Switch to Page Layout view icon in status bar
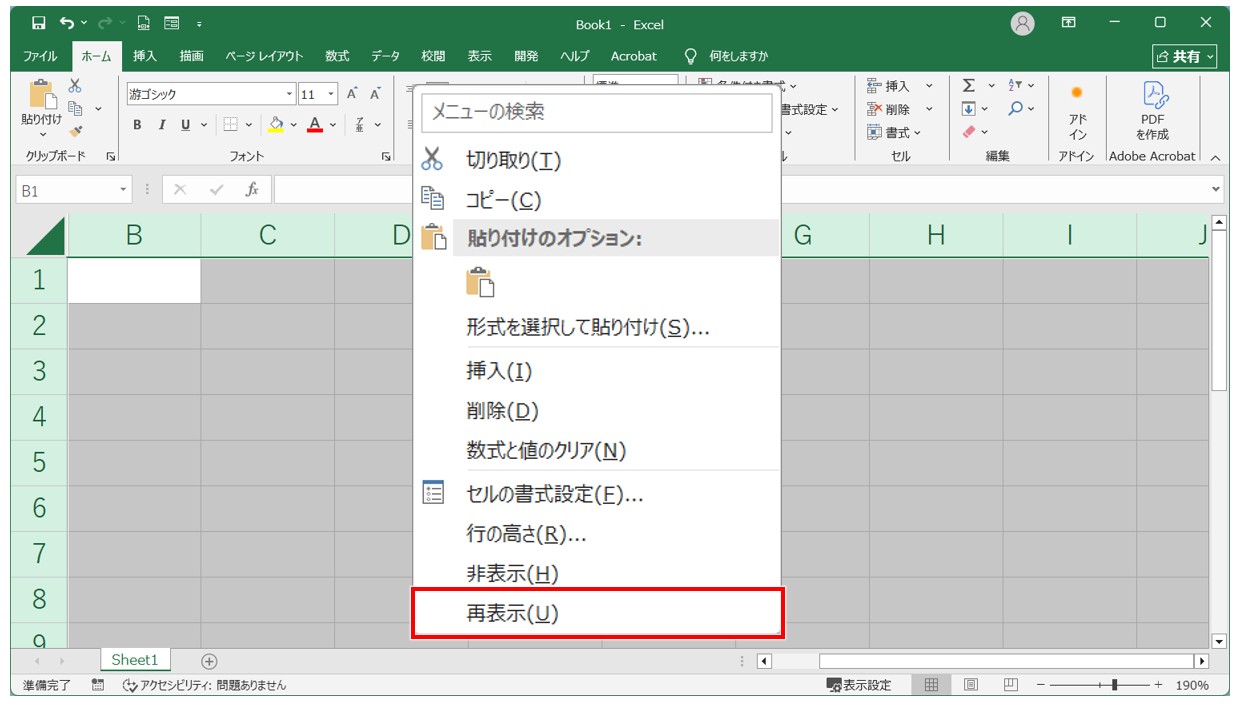The height and width of the screenshot is (705, 1237). point(970,685)
